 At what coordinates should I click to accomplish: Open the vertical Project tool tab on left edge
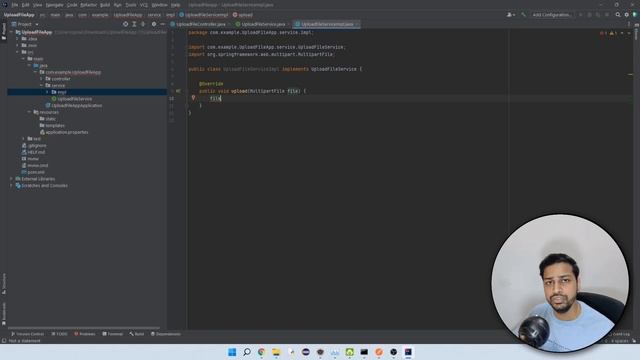[x=4, y=31]
